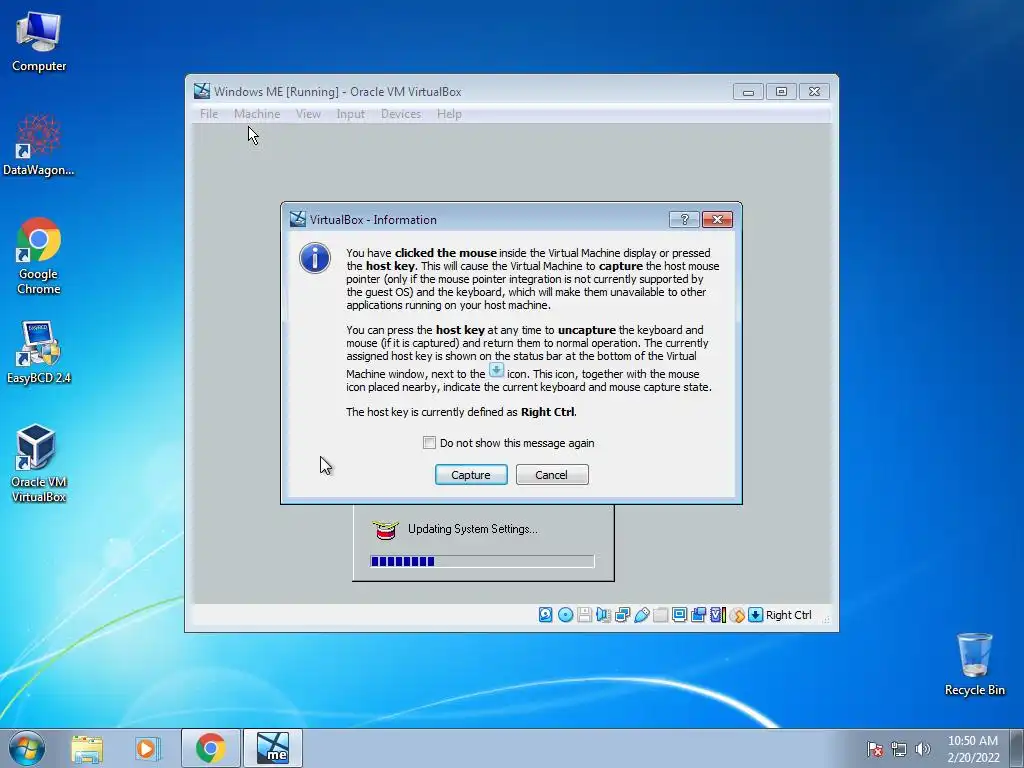Click the USB devices status icon
This screenshot has height=768, width=1024.
tap(641, 615)
